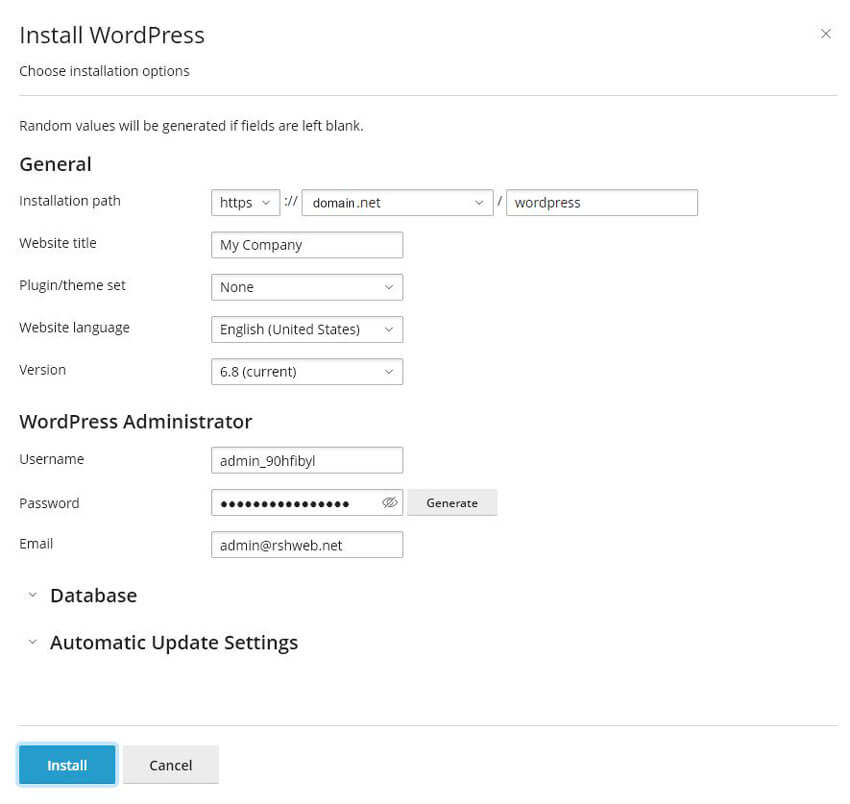Select the English (United States) language option
Image resolution: width=850 pixels, height=804 pixels.
[306, 329]
